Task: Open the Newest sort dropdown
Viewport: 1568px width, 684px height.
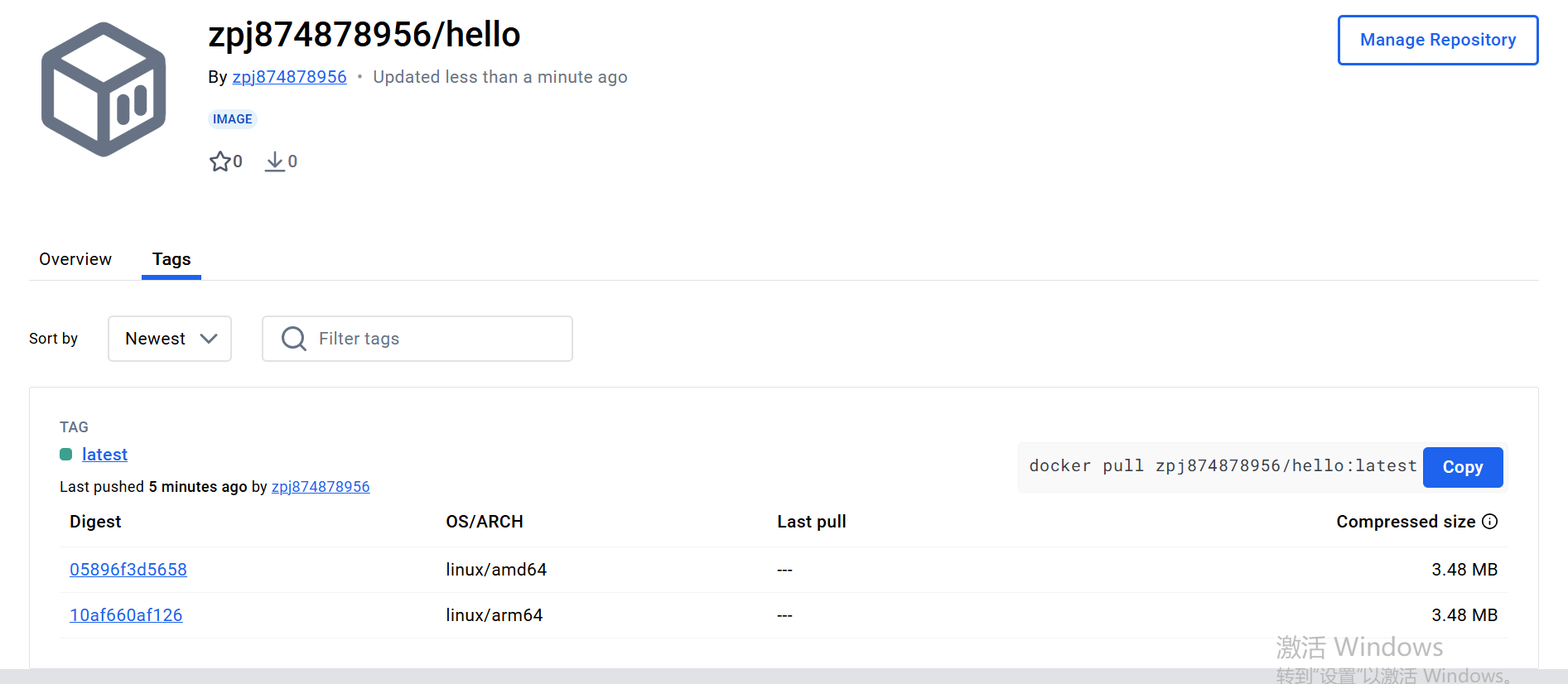Action: click(156, 339)
